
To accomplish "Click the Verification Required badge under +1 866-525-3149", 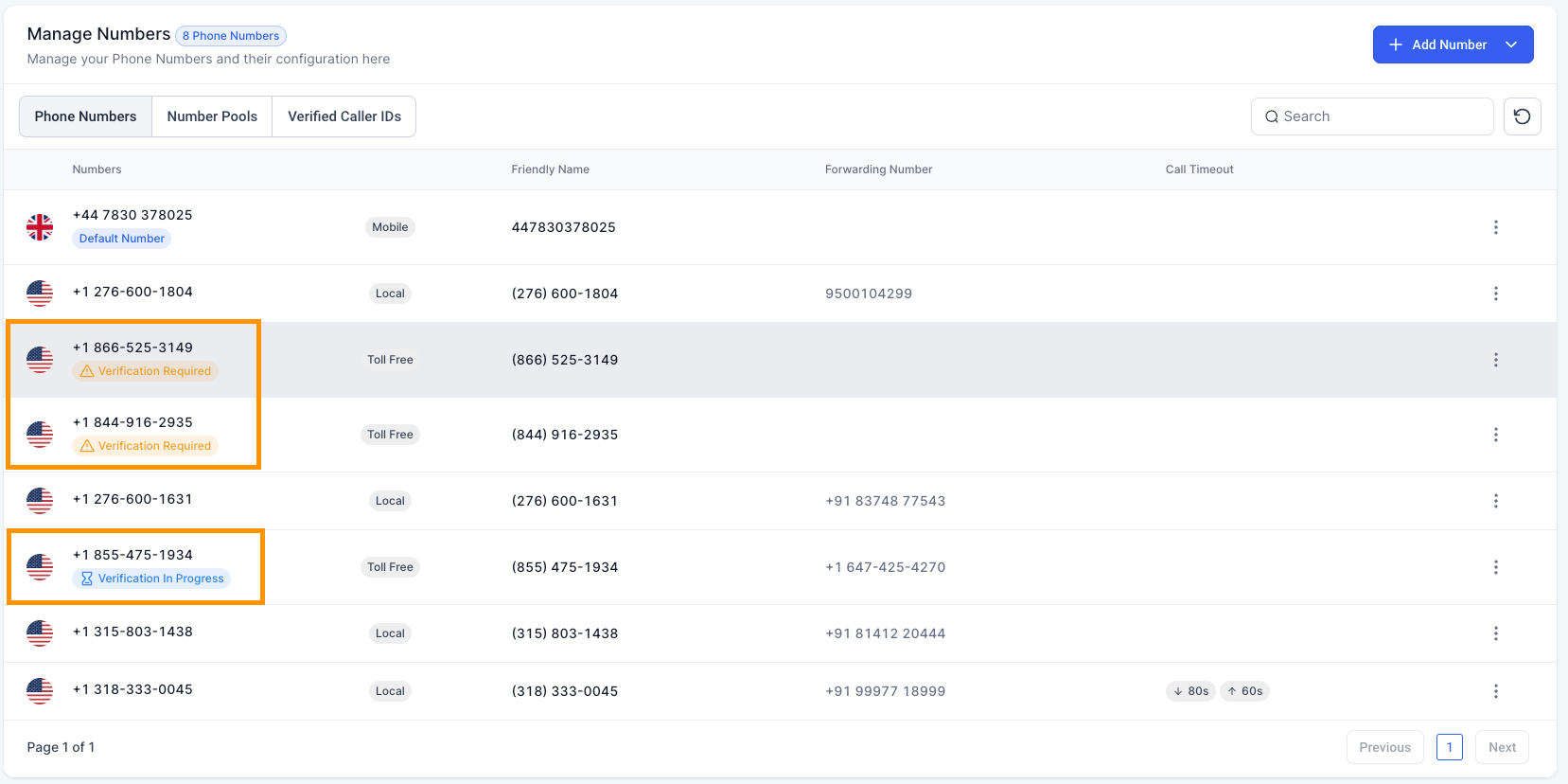I will pos(146,371).
